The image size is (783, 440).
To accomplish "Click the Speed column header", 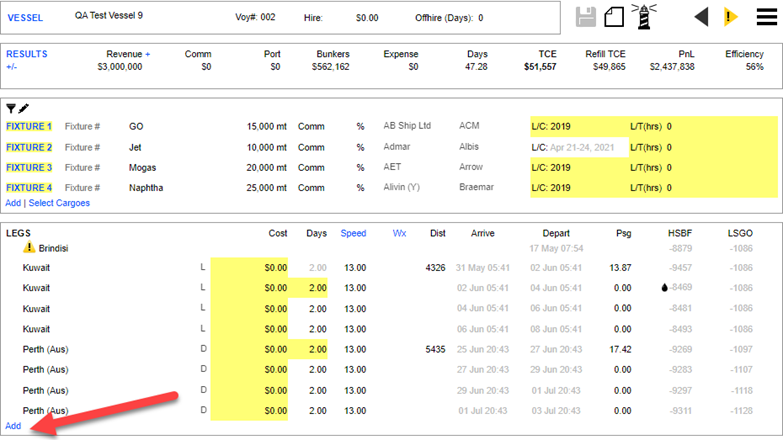I will point(353,233).
